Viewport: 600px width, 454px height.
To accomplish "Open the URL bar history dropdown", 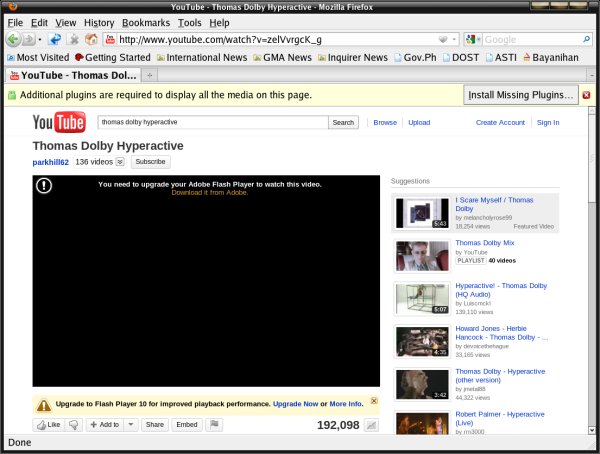I will (455, 40).
